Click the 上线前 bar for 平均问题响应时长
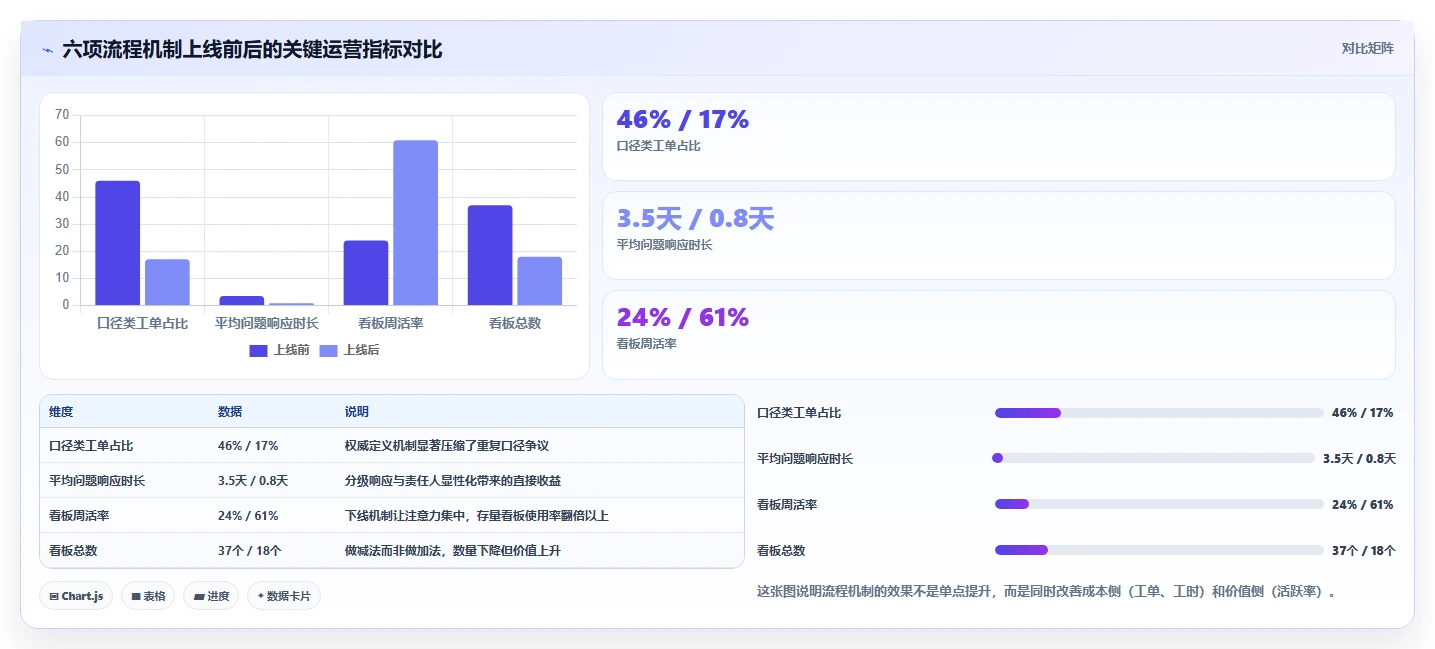The image size is (1435, 649). (242, 300)
